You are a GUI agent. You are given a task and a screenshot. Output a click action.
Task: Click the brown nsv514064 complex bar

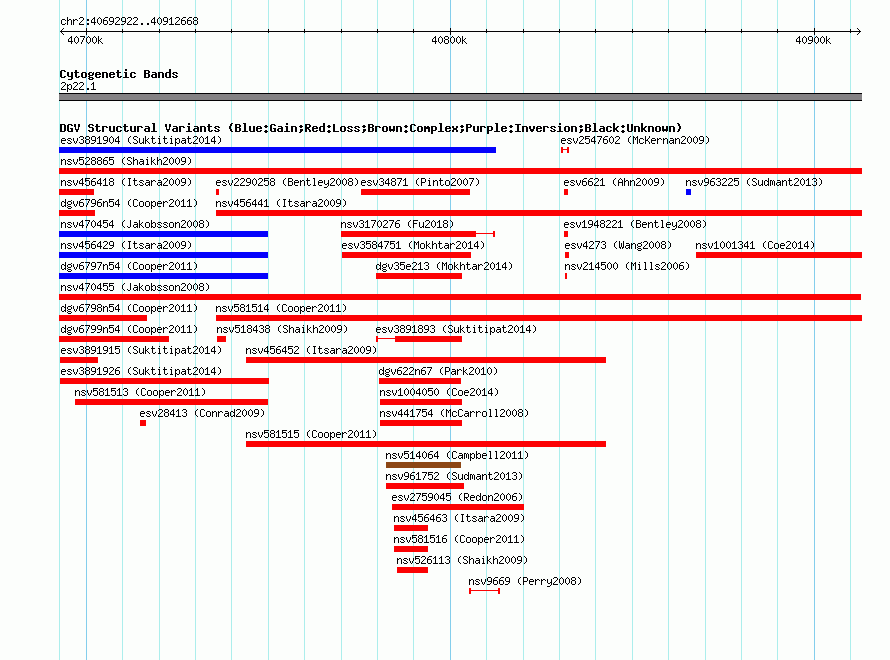(x=423, y=465)
